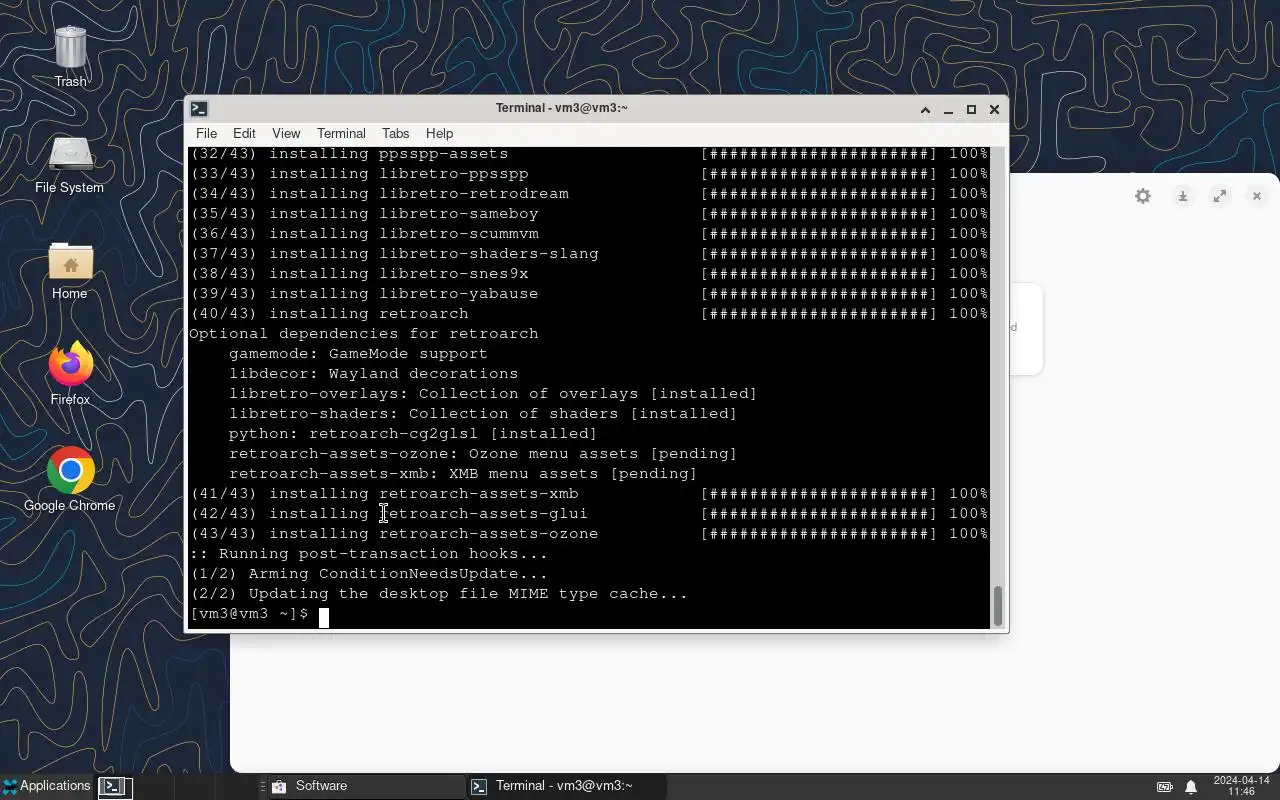
Task: Close the terminal window
Action: tap(994, 109)
